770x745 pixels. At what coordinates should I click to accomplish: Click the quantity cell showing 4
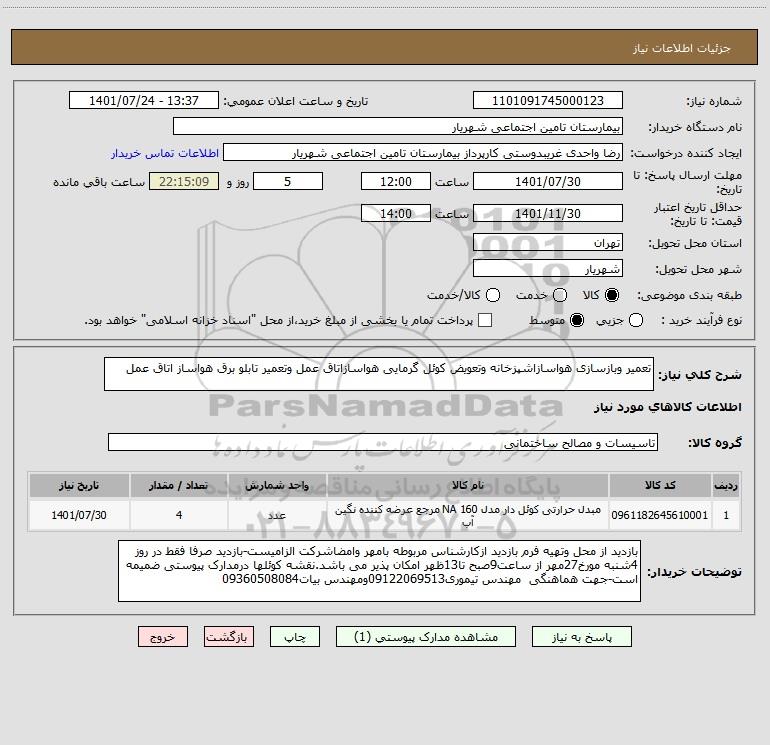coord(178,515)
